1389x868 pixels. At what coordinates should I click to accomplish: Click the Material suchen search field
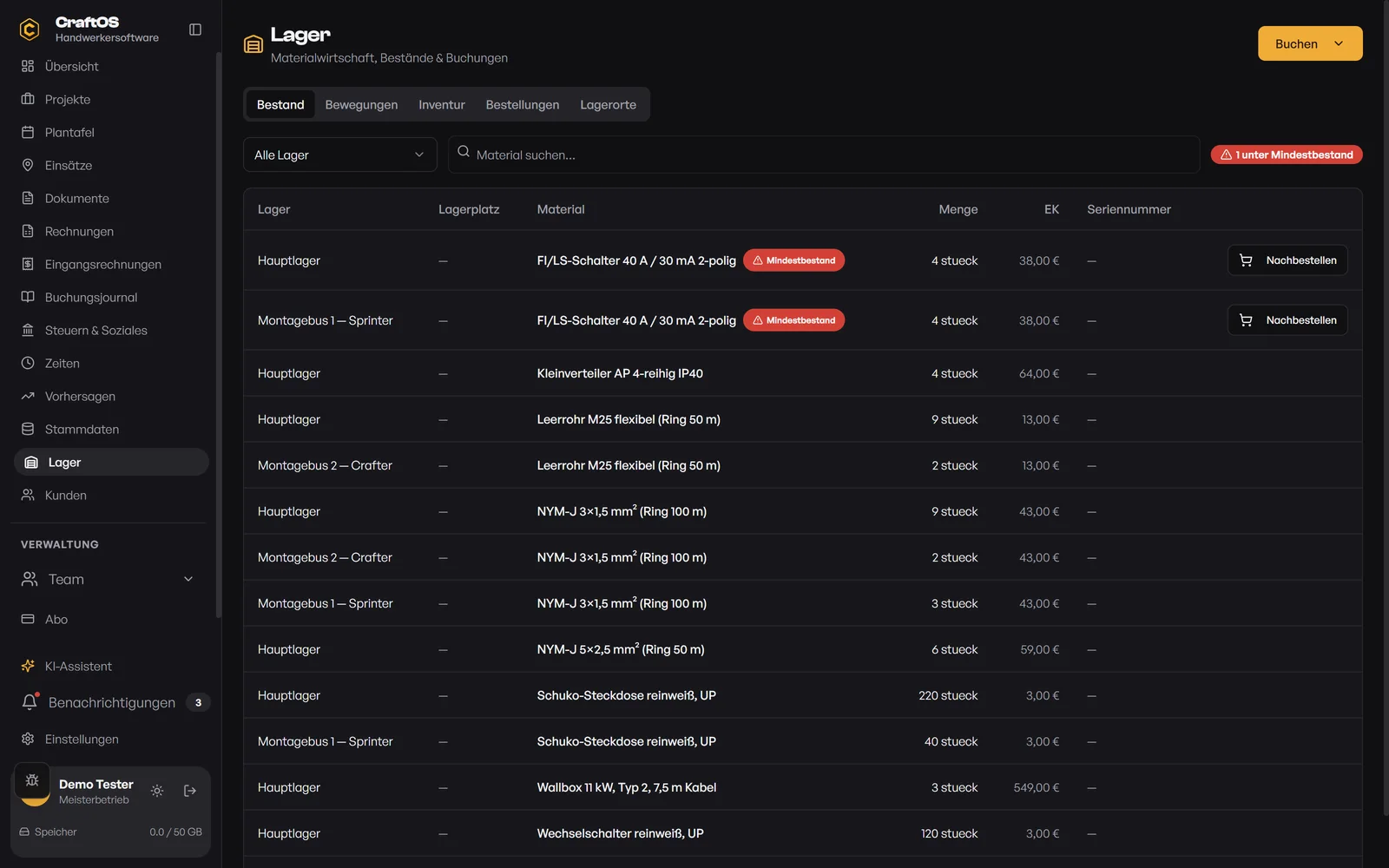click(x=824, y=155)
